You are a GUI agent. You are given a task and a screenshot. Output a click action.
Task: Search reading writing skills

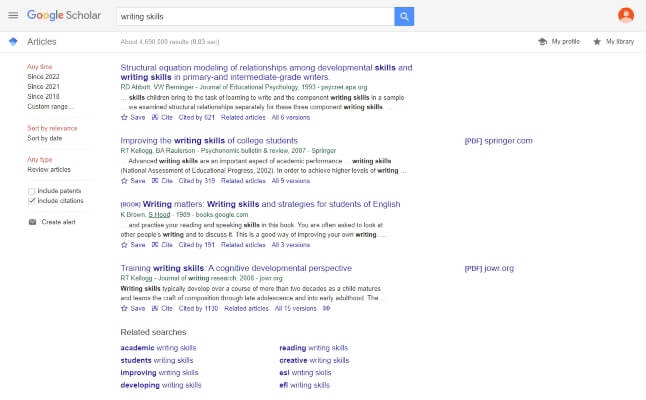click(314, 348)
